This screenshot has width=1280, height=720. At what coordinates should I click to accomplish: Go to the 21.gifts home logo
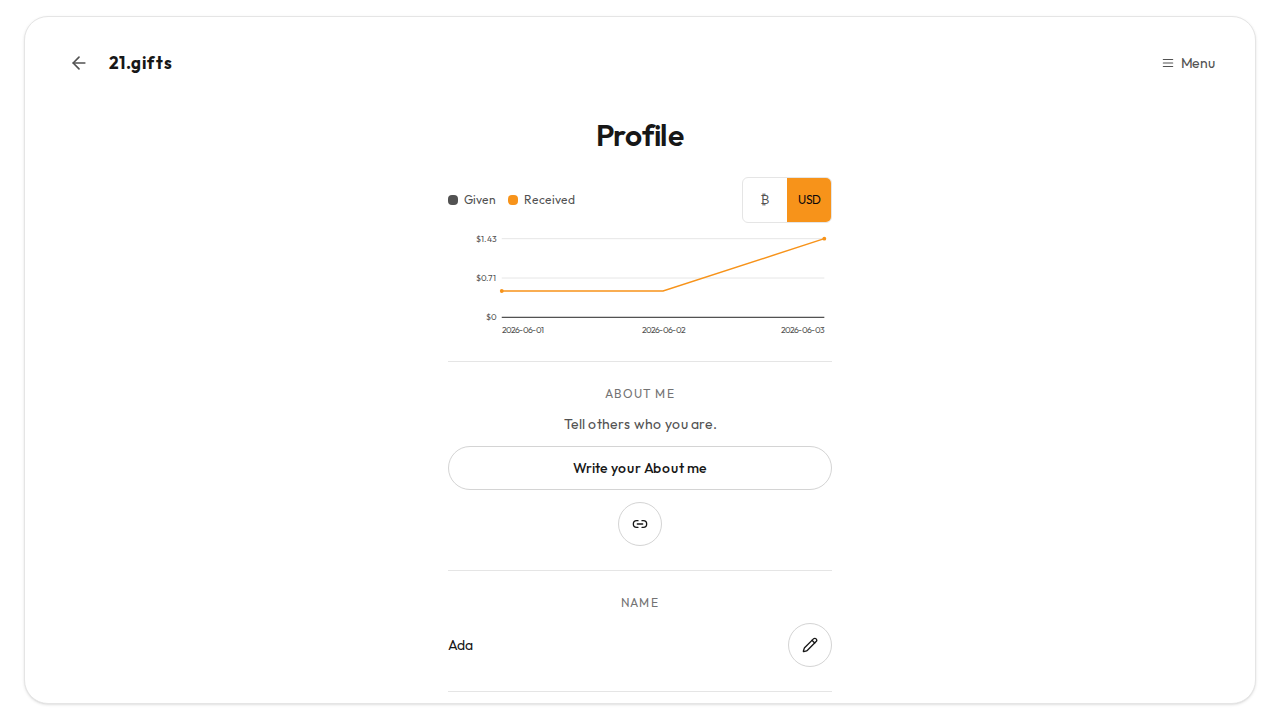click(140, 63)
